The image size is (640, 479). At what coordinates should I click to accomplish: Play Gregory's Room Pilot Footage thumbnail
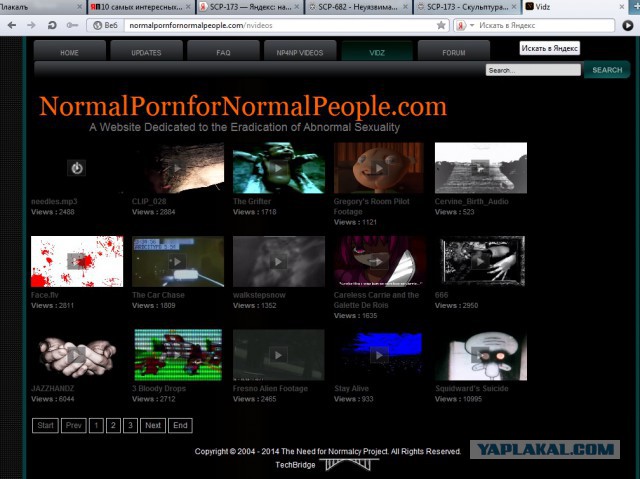(379, 168)
